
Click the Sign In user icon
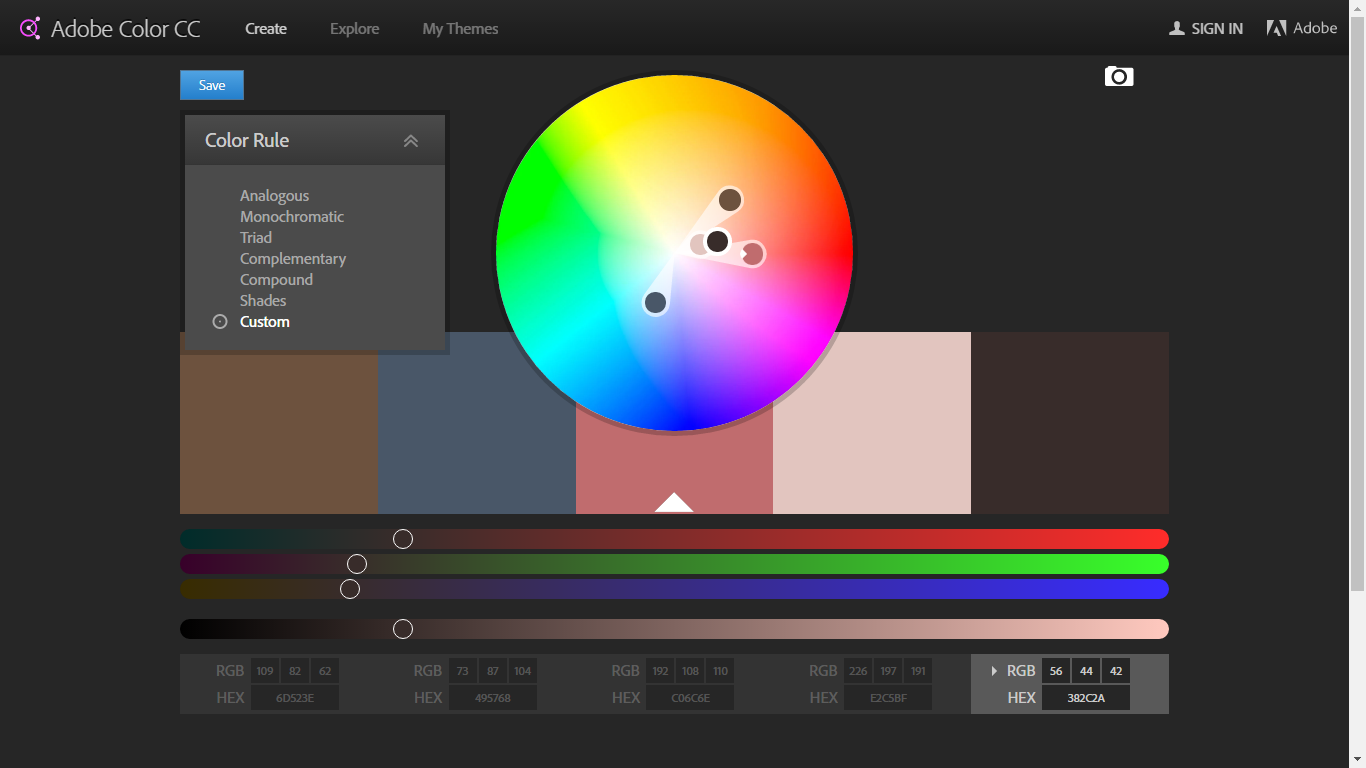click(1177, 28)
